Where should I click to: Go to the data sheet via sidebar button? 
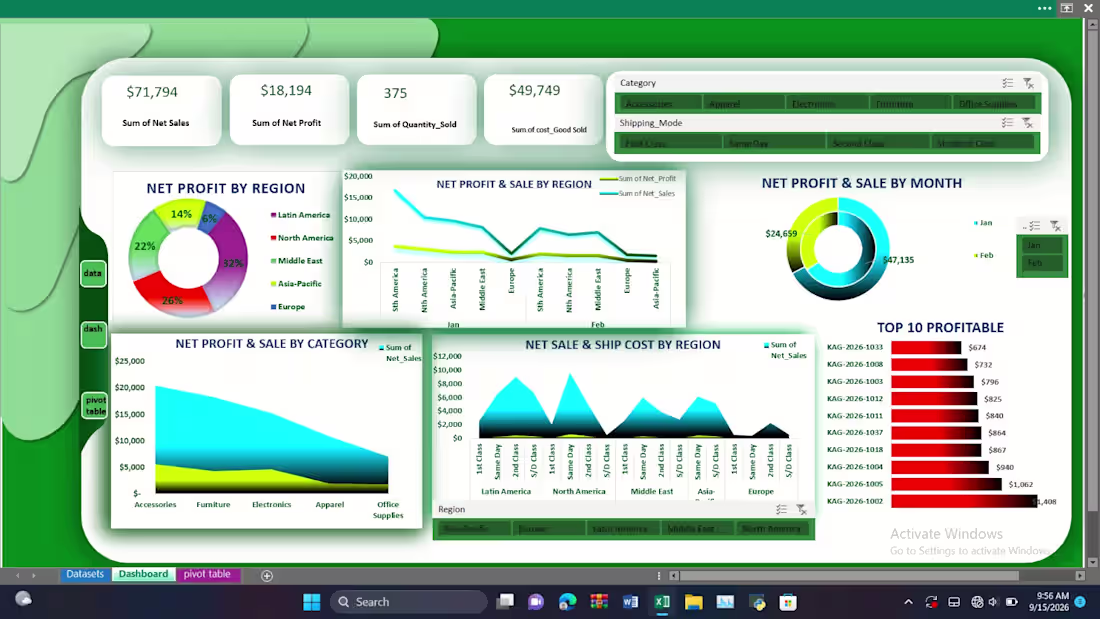click(93, 274)
